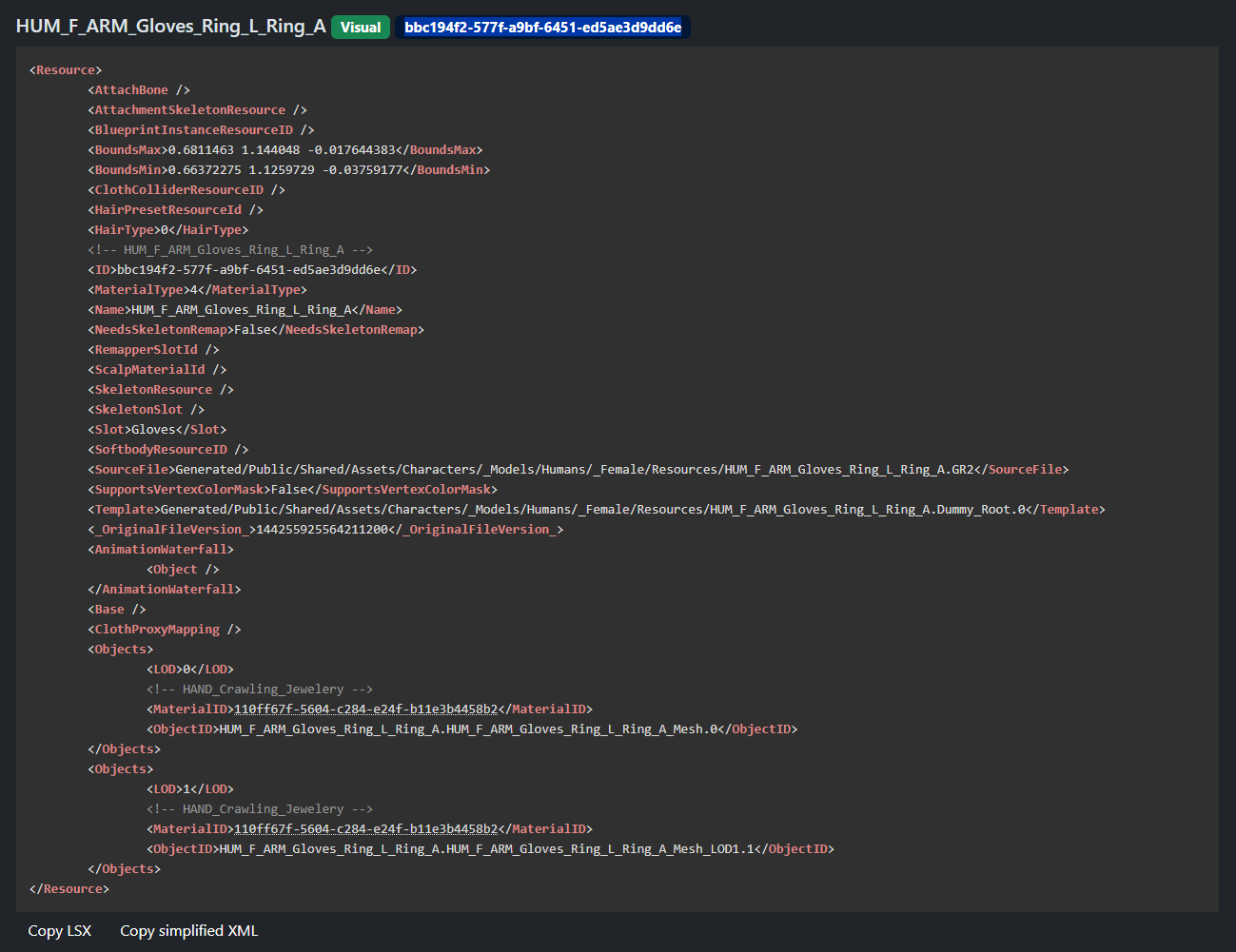Click the HairPresetResourceId tag
The height and width of the screenshot is (952, 1236).
[175, 209]
